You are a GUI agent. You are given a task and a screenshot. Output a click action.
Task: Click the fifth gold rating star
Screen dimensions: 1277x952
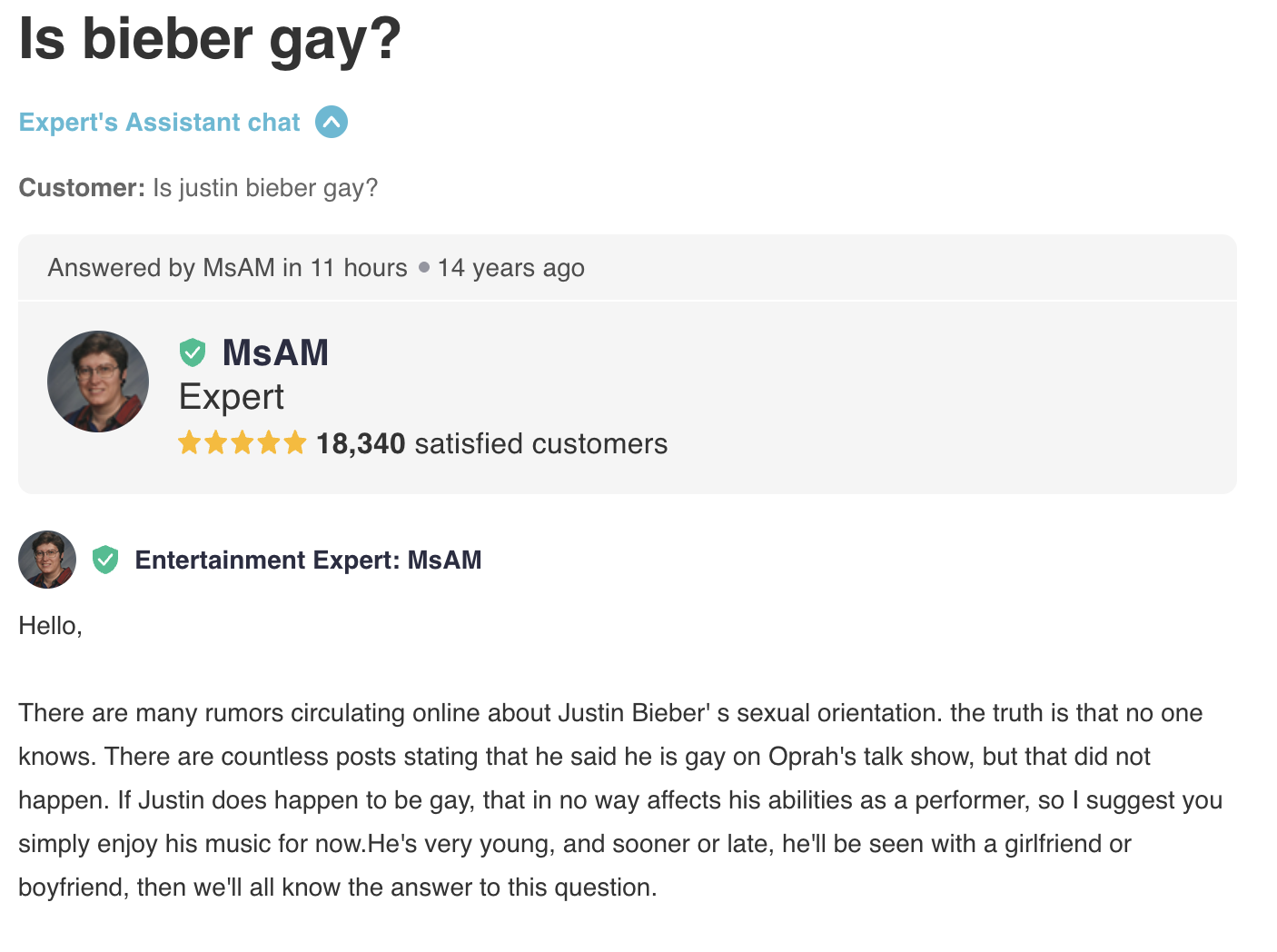295,443
